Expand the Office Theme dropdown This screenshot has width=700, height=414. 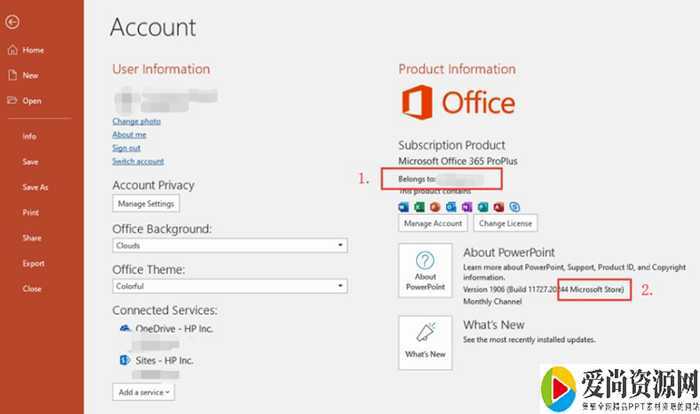pyautogui.click(x=341, y=286)
